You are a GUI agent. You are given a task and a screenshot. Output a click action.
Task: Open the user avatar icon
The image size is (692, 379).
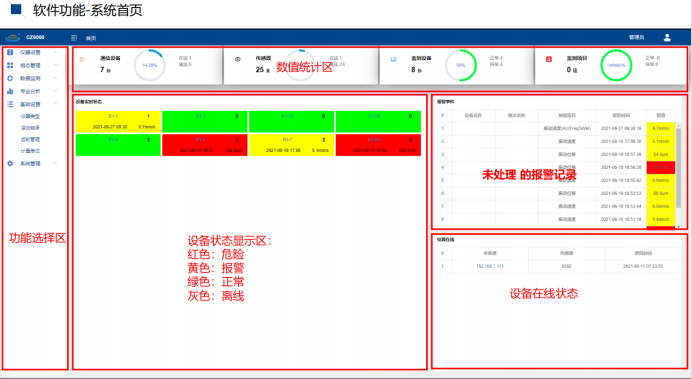pos(667,38)
